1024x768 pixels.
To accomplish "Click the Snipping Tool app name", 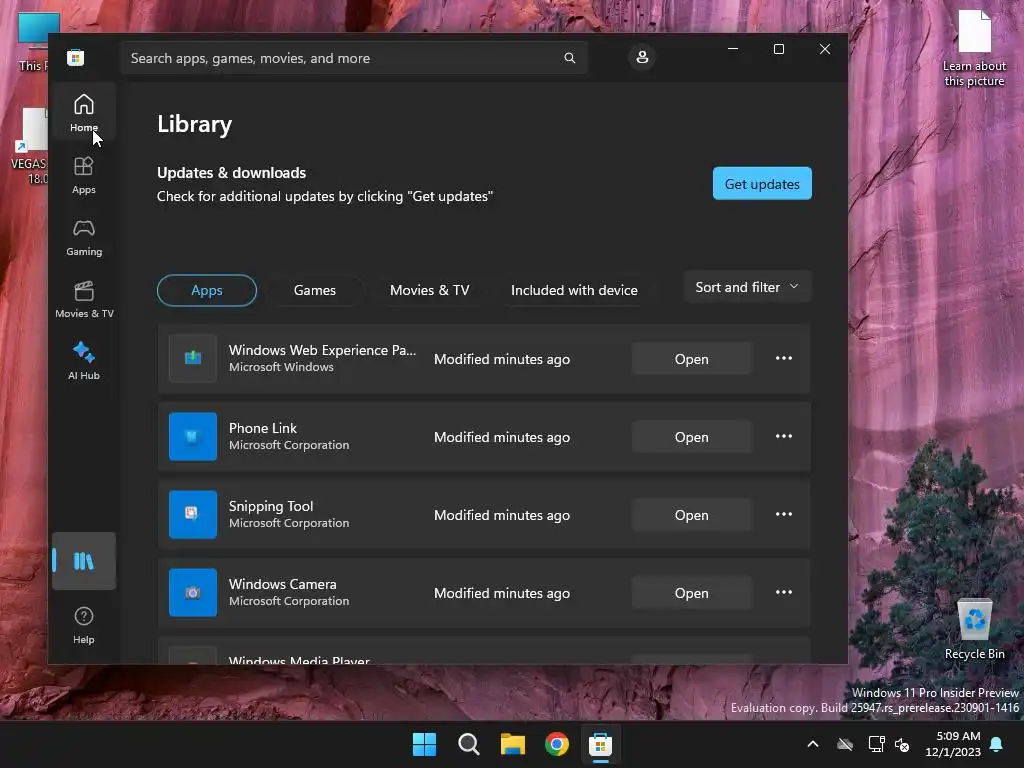I will [x=271, y=506].
